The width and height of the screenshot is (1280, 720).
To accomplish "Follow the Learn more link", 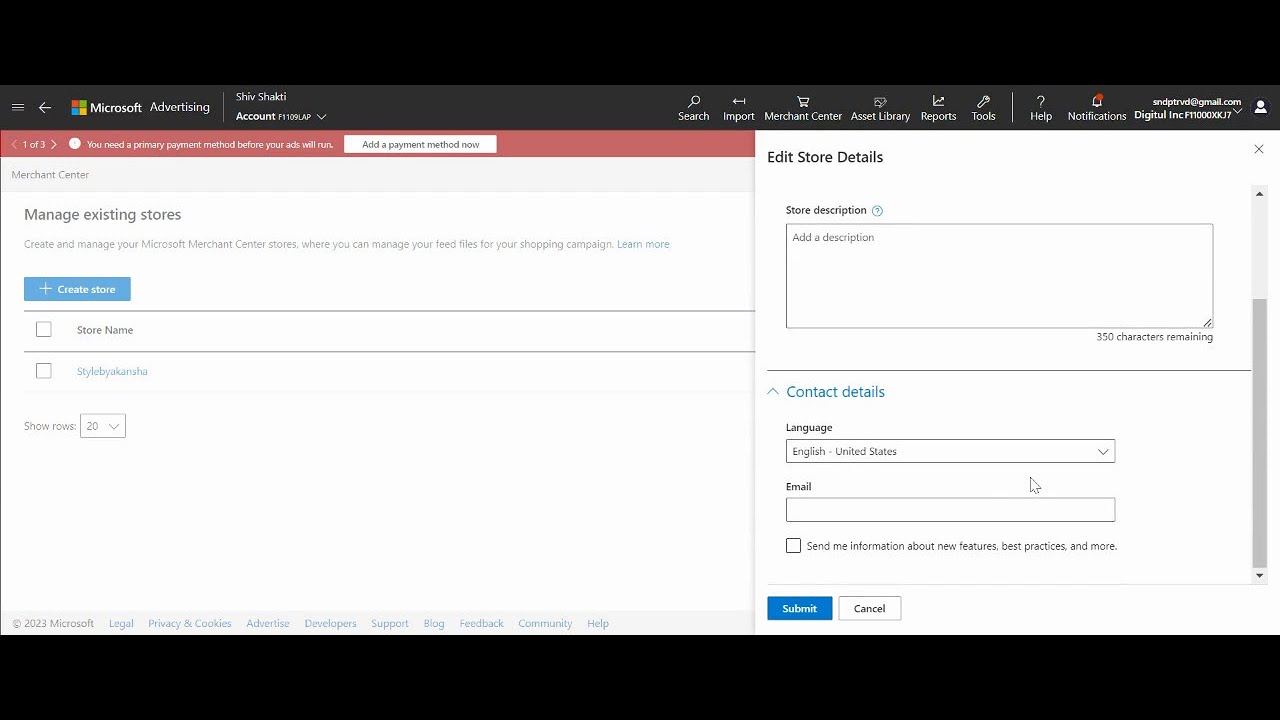I will (x=643, y=244).
